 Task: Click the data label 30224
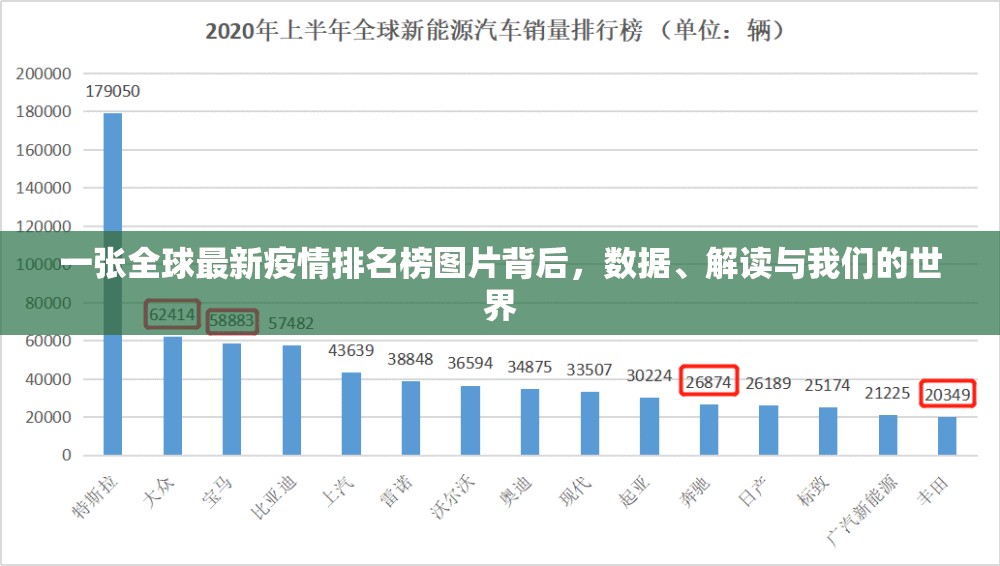click(649, 376)
